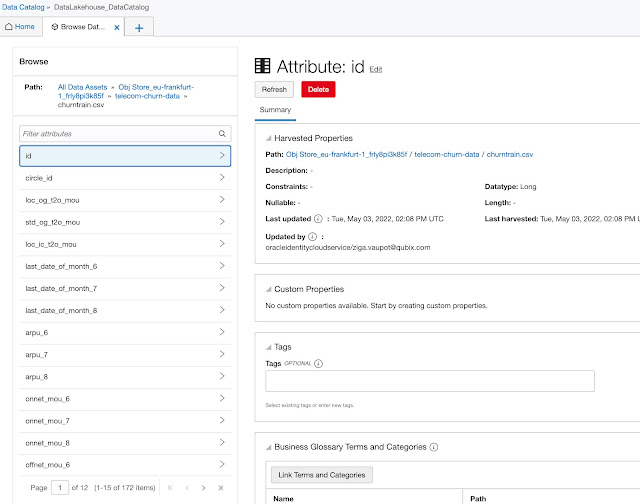This screenshot has width=640, height=504.
Task: Open onnet_mou_7 attribute chevron
Action: (x=222, y=420)
